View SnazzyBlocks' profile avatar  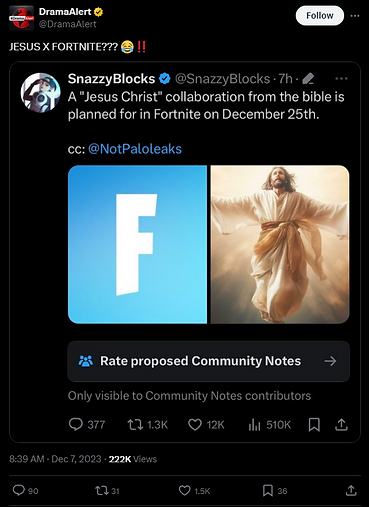click(x=40, y=93)
